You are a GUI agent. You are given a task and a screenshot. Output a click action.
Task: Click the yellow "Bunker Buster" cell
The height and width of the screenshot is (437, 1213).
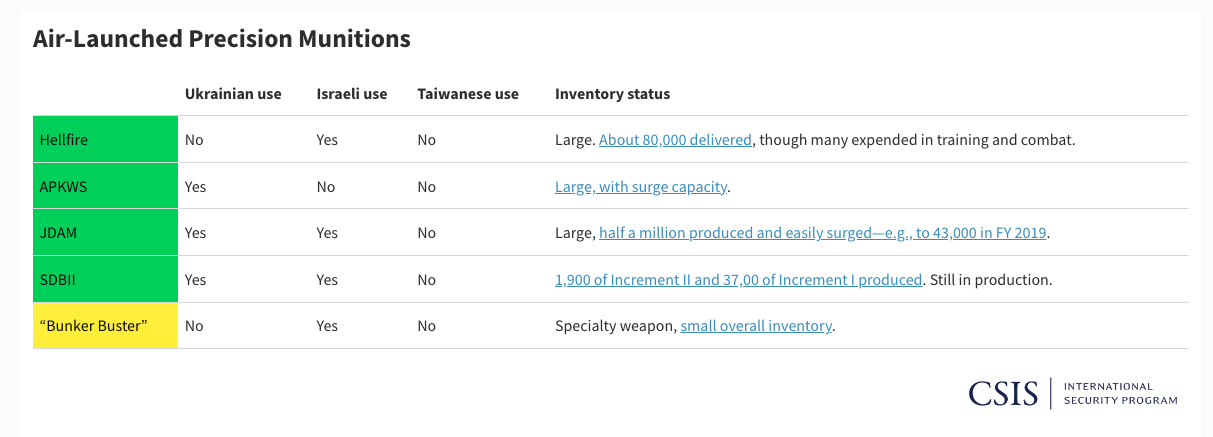pyautogui.click(x=105, y=326)
